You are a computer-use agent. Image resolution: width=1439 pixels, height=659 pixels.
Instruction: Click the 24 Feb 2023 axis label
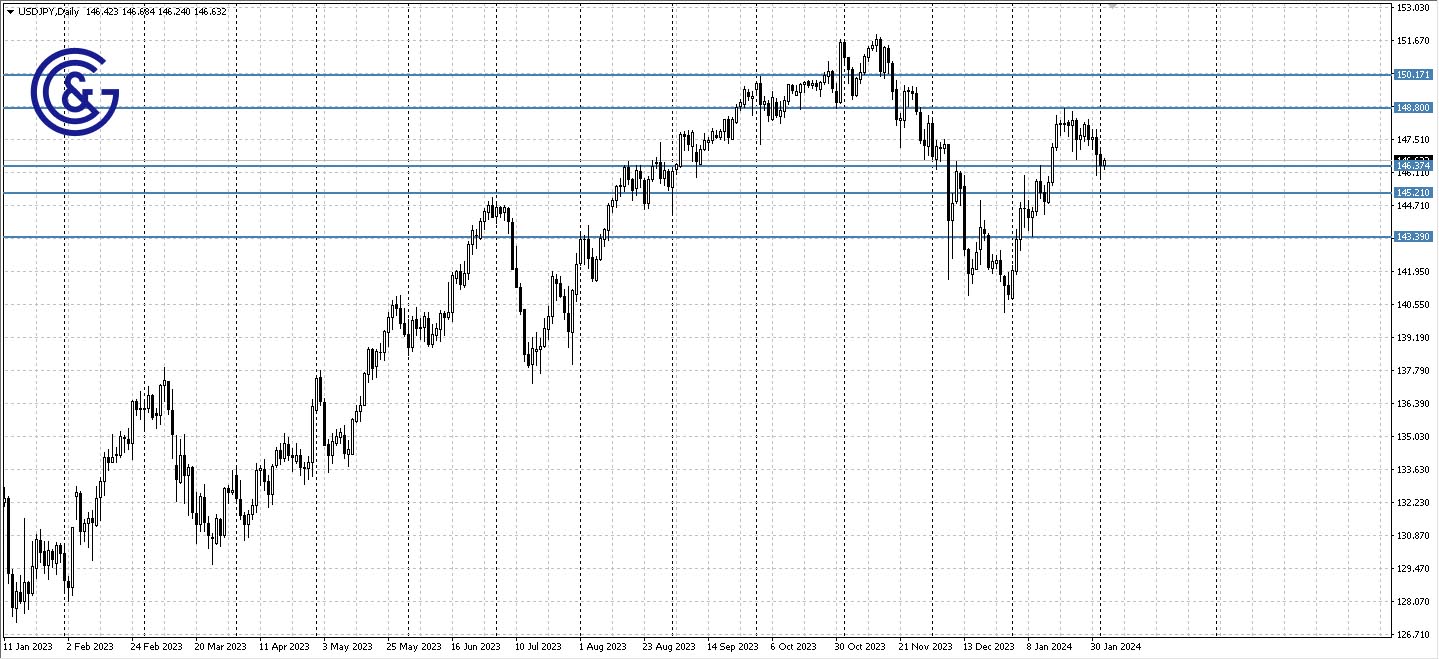click(x=156, y=647)
